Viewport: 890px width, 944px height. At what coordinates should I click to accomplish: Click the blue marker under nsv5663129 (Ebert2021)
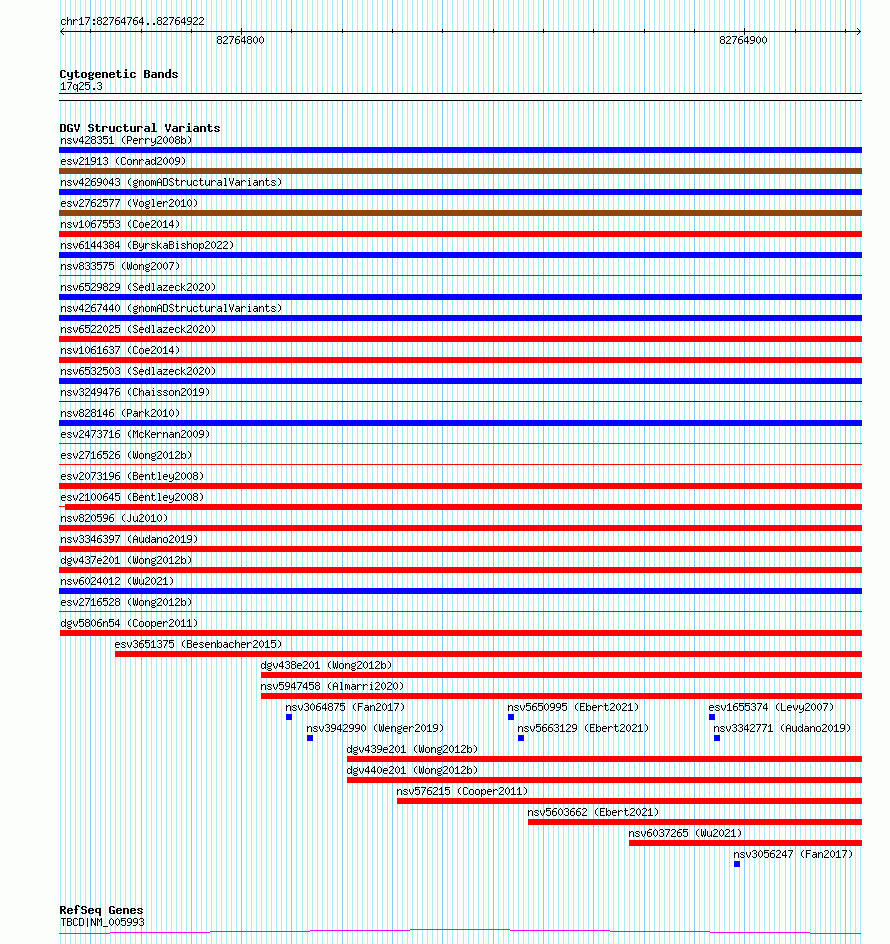click(x=521, y=738)
